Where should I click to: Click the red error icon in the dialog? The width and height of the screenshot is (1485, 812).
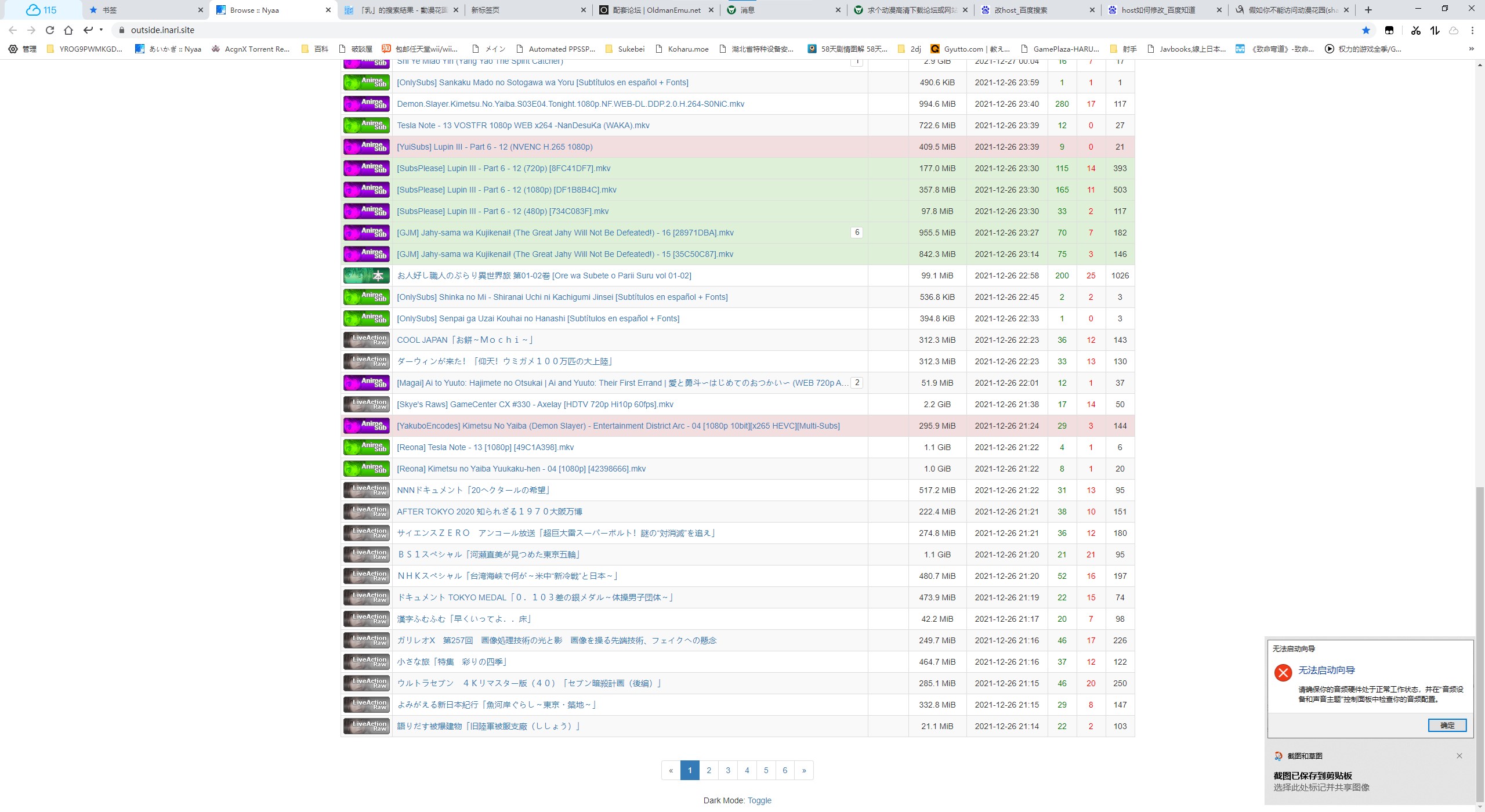tap(1283, 673)
